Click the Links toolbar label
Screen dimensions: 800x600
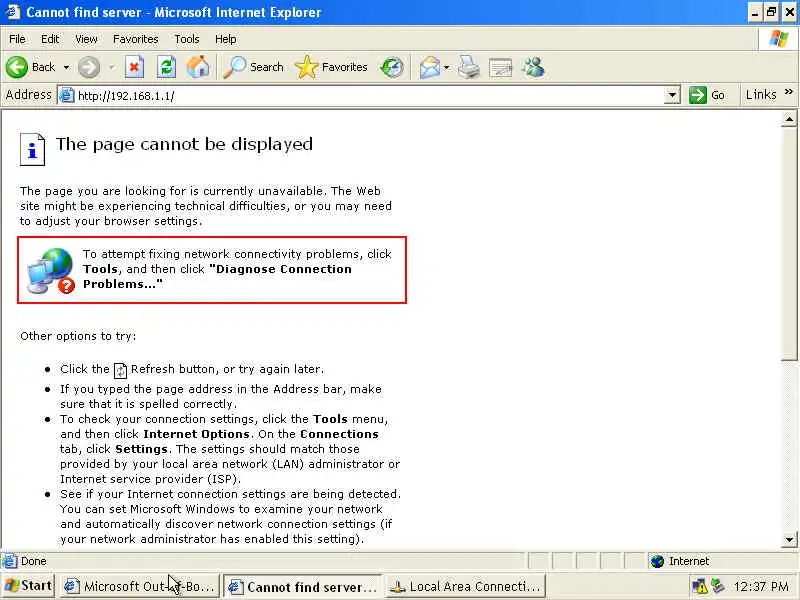pos(761,94)
